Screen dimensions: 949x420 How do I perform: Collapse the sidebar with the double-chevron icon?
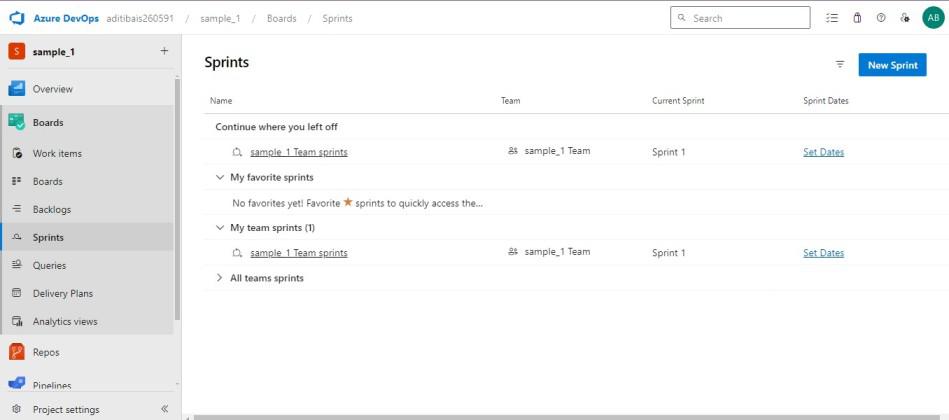pyautogui.click(x=165, y=409)
